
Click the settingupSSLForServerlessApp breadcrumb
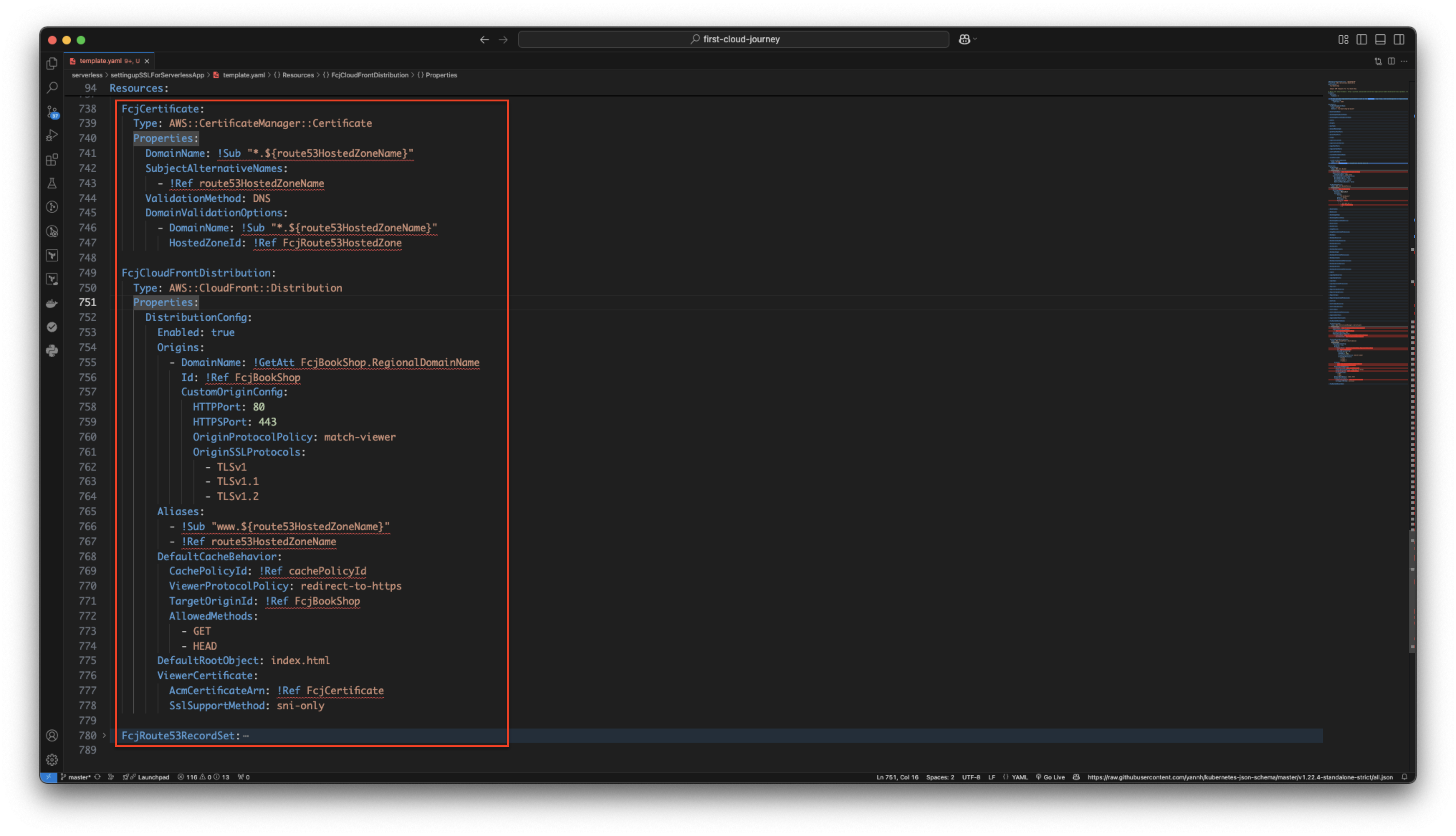pos(157,75)
